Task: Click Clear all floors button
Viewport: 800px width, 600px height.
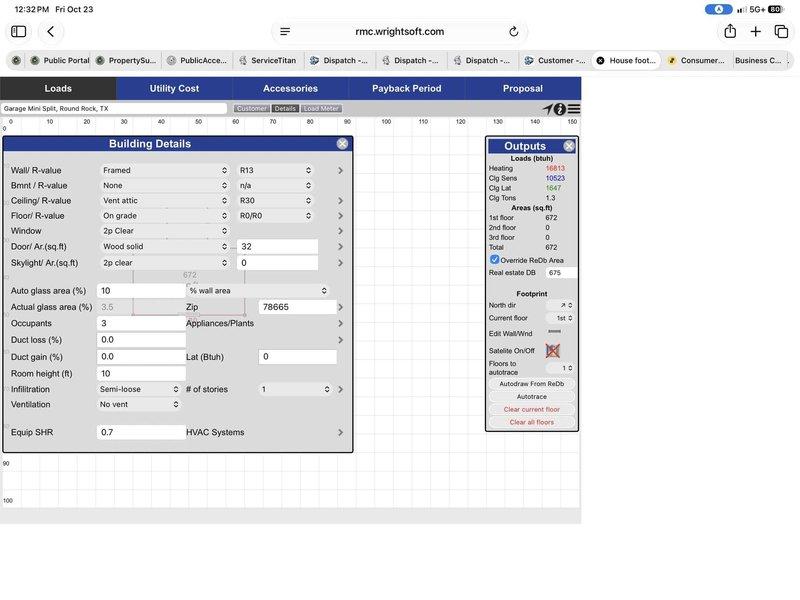Action: point(532,422)
